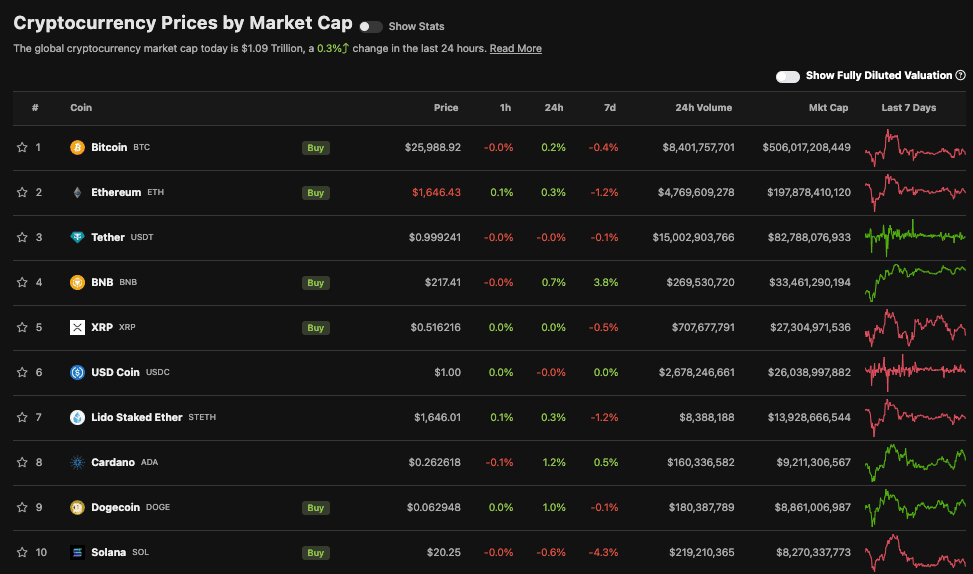Open the Cardano 7-day sparkline chart
The width and height of the screenshot is (973, 574).
pos(915,462)
